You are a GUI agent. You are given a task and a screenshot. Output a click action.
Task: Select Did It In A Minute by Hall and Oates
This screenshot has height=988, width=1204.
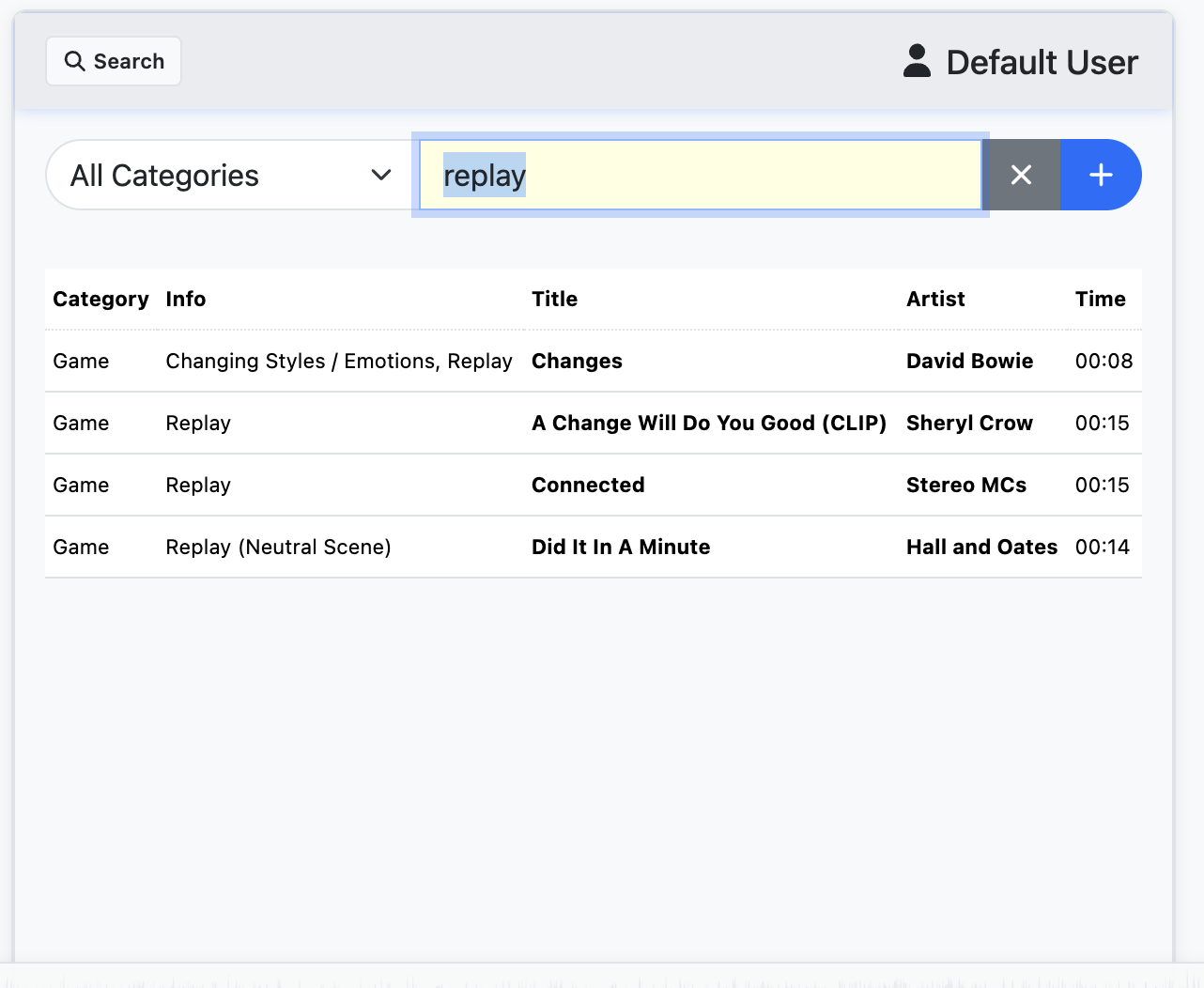click(x=621, y=547)
